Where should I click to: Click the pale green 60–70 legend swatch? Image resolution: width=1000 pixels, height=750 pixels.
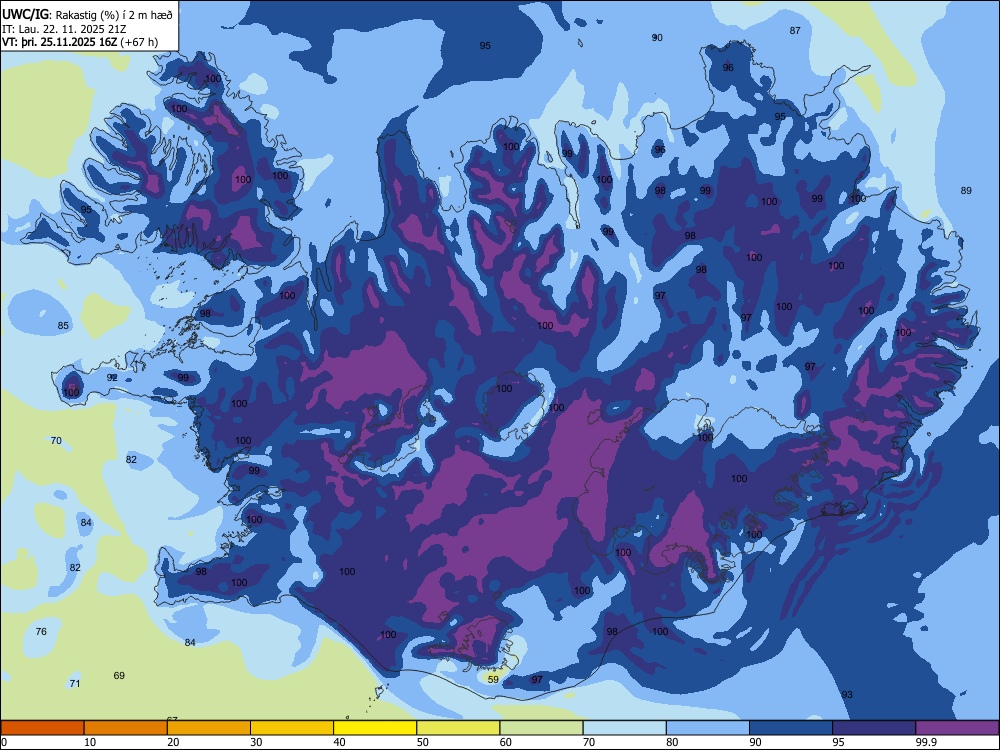[541, 728]
